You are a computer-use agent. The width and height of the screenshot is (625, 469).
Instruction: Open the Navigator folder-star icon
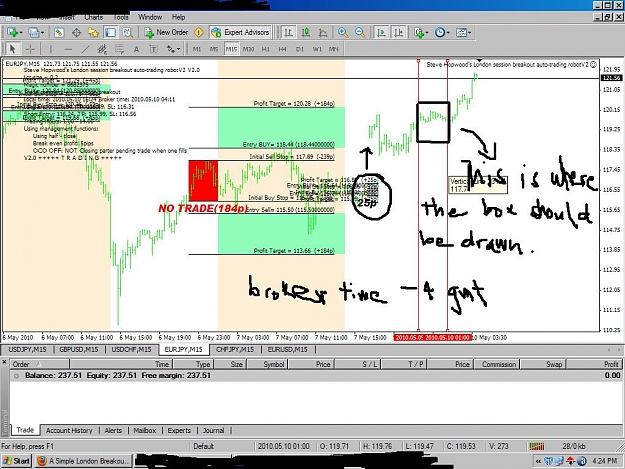[x=93, y=33]
